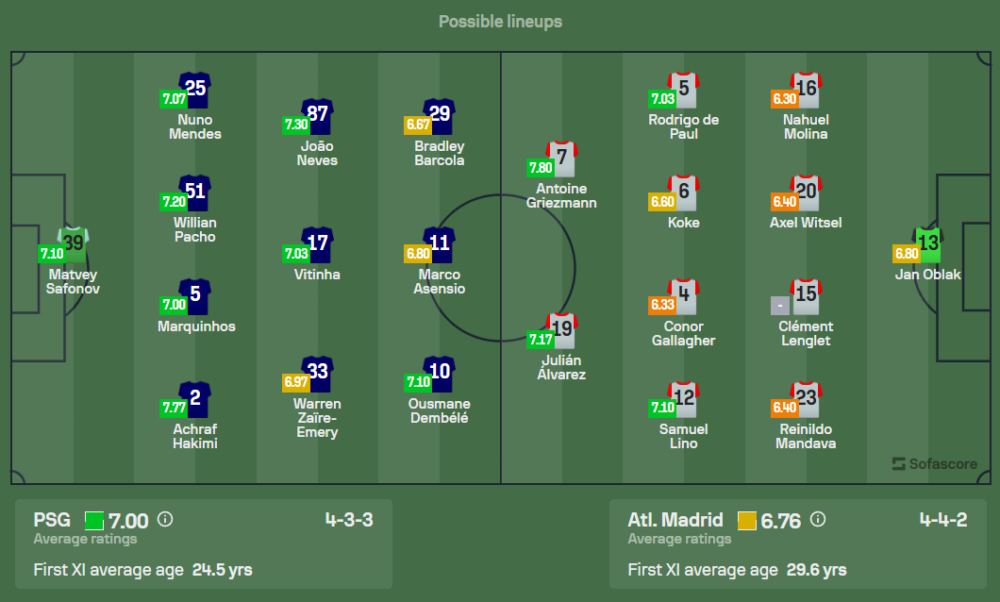Click Julián Álvarez's number 19 shirt
This screenshot has height=602, width=1000.
tap(562, 331)
